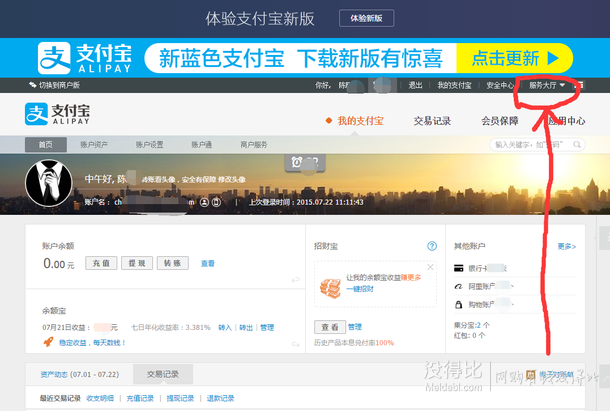Select the 首页 sub-navigation tab

(x=46, y=144)
